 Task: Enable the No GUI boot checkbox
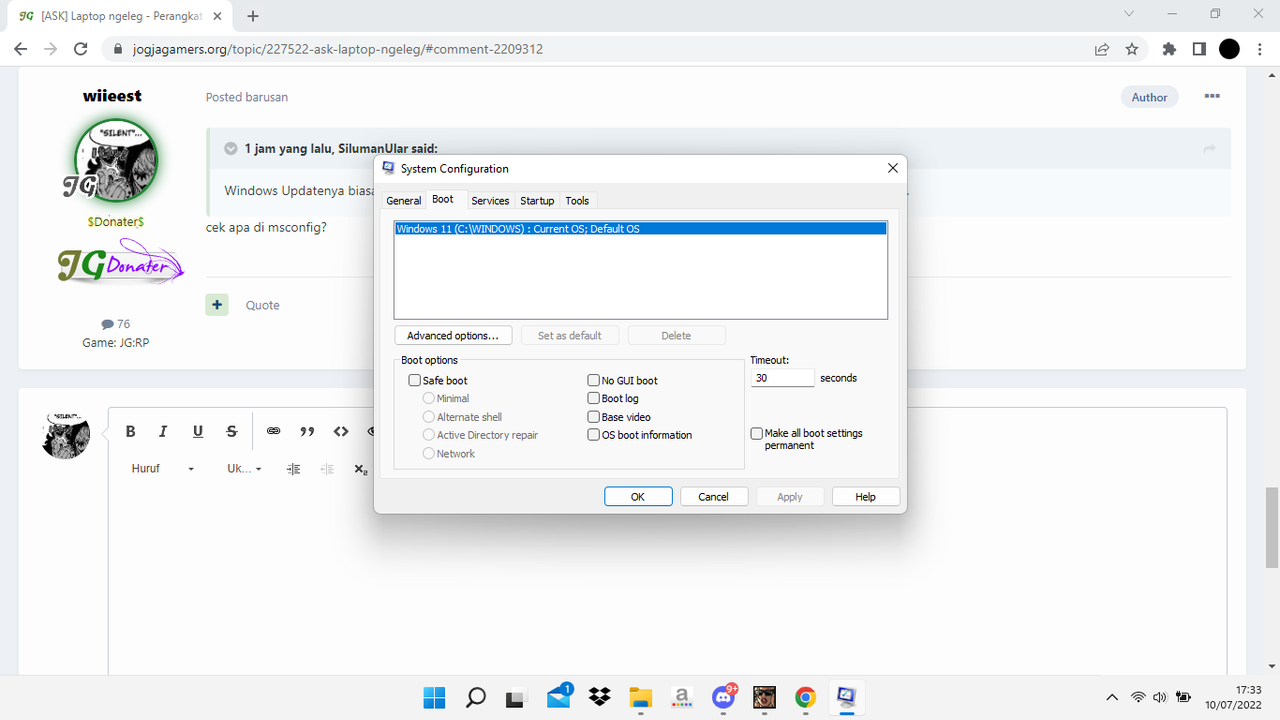pyautogui.click(x=594, y=380)
